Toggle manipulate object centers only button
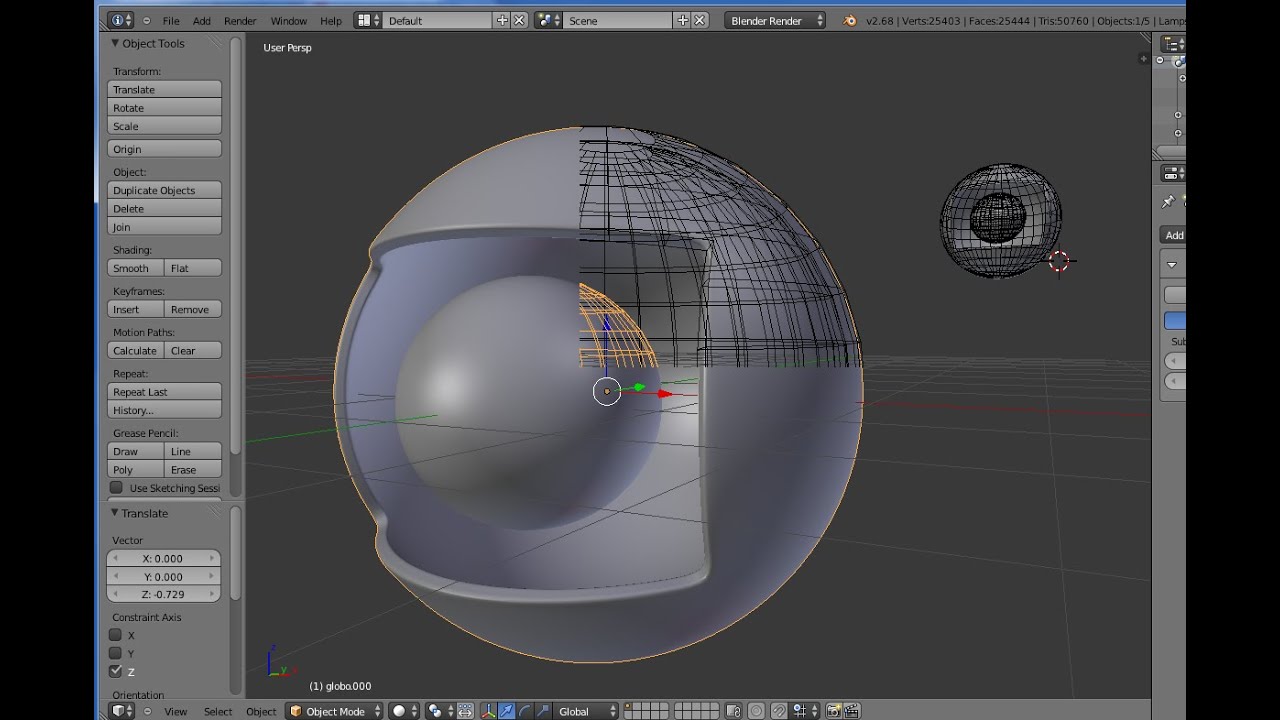Screen dimensions: 1280x720 tap(465, 711)
